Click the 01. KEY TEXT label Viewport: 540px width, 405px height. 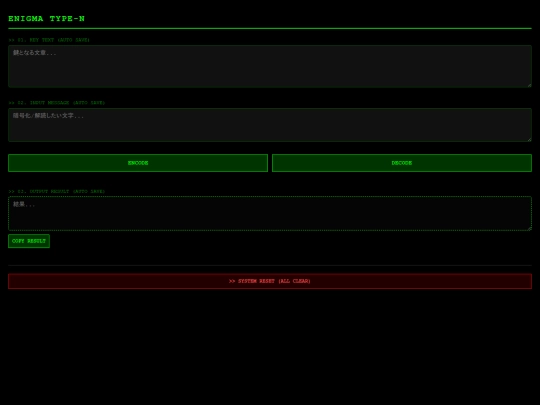(49, 40)
